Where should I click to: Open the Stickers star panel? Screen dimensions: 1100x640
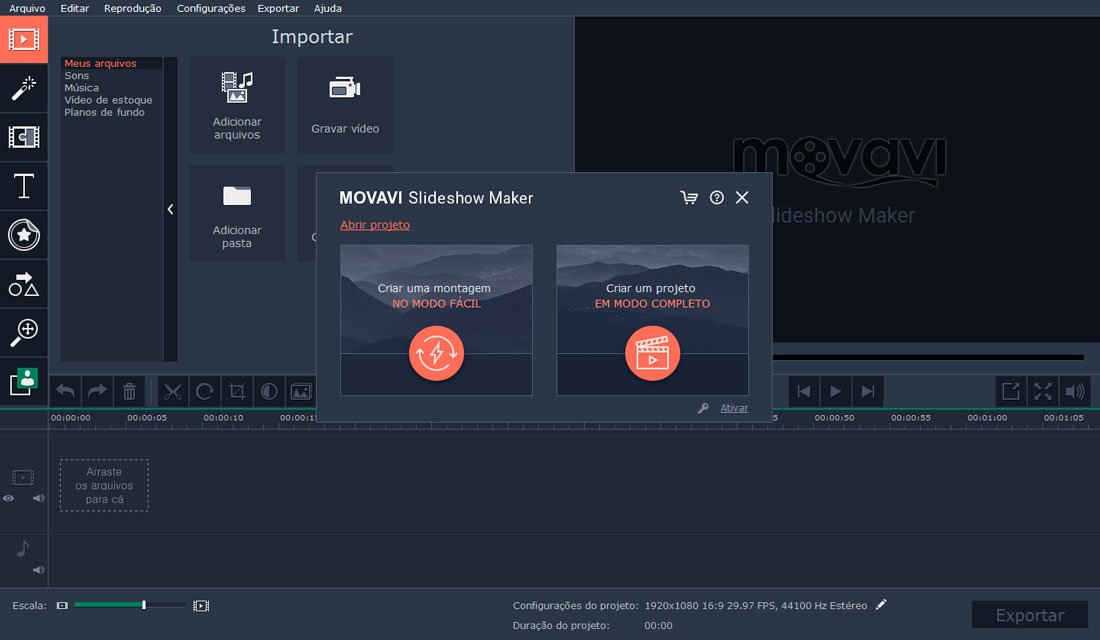[x=23, y=235]
